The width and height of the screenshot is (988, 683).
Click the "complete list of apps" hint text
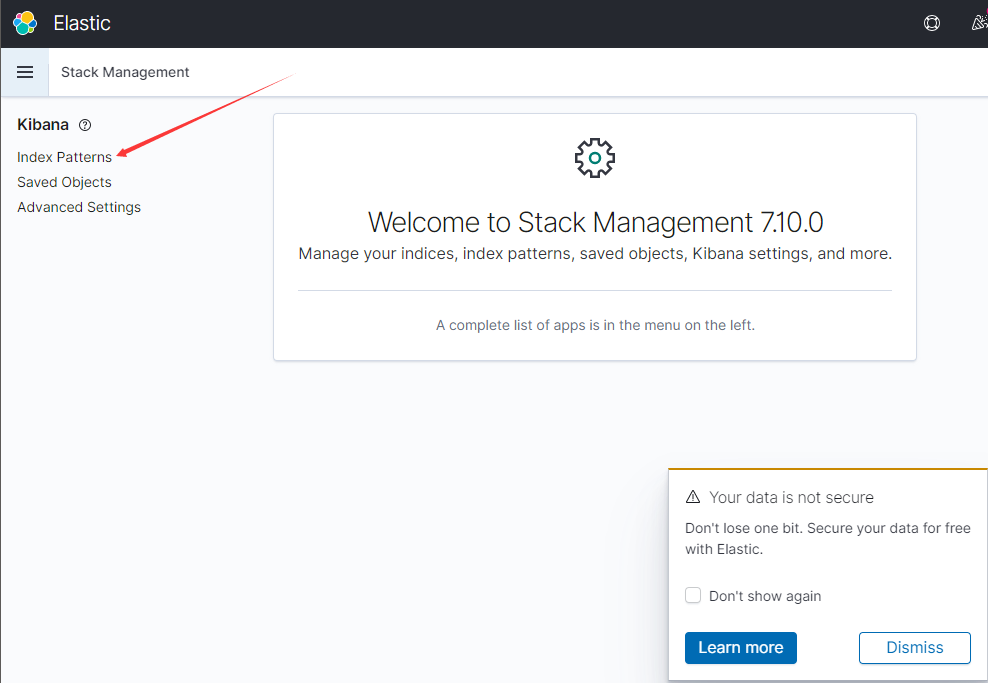[x=595, y=325]
